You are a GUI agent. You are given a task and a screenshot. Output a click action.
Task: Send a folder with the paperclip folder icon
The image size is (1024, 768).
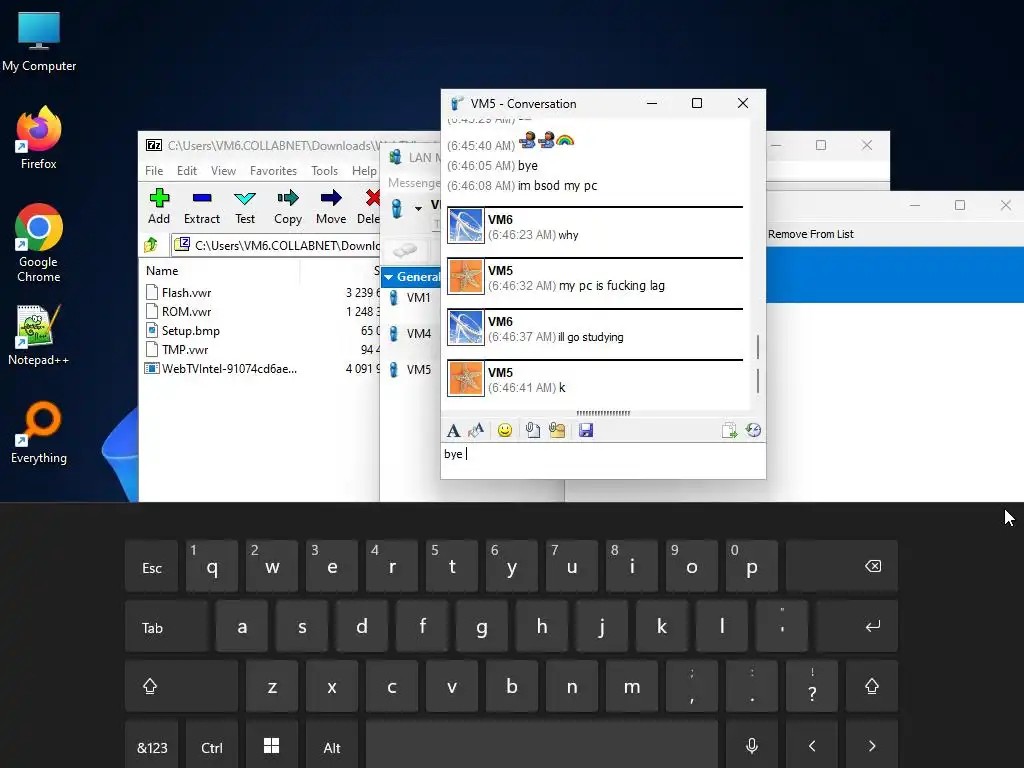(557, 430)
